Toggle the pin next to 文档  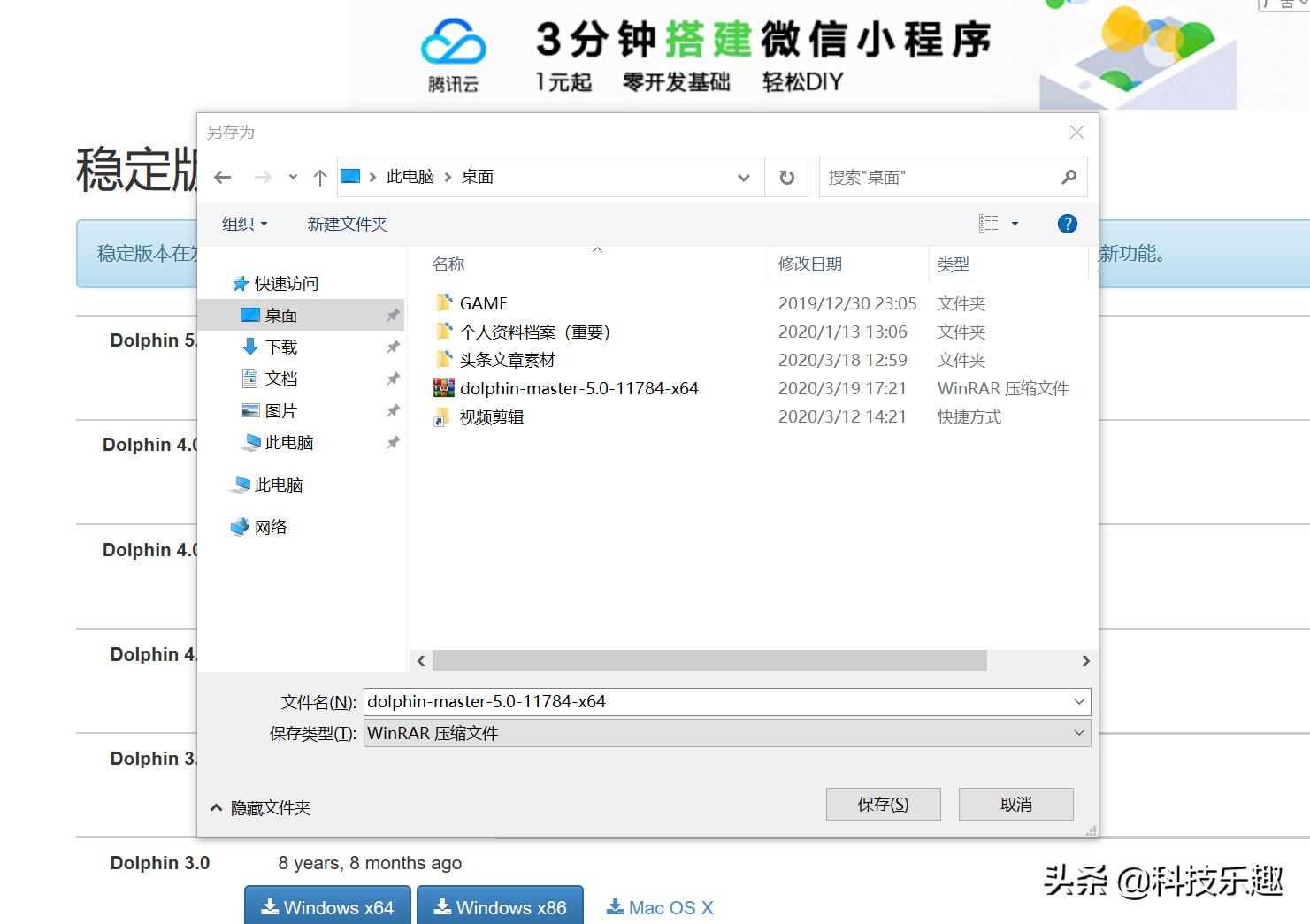[393, 378]
